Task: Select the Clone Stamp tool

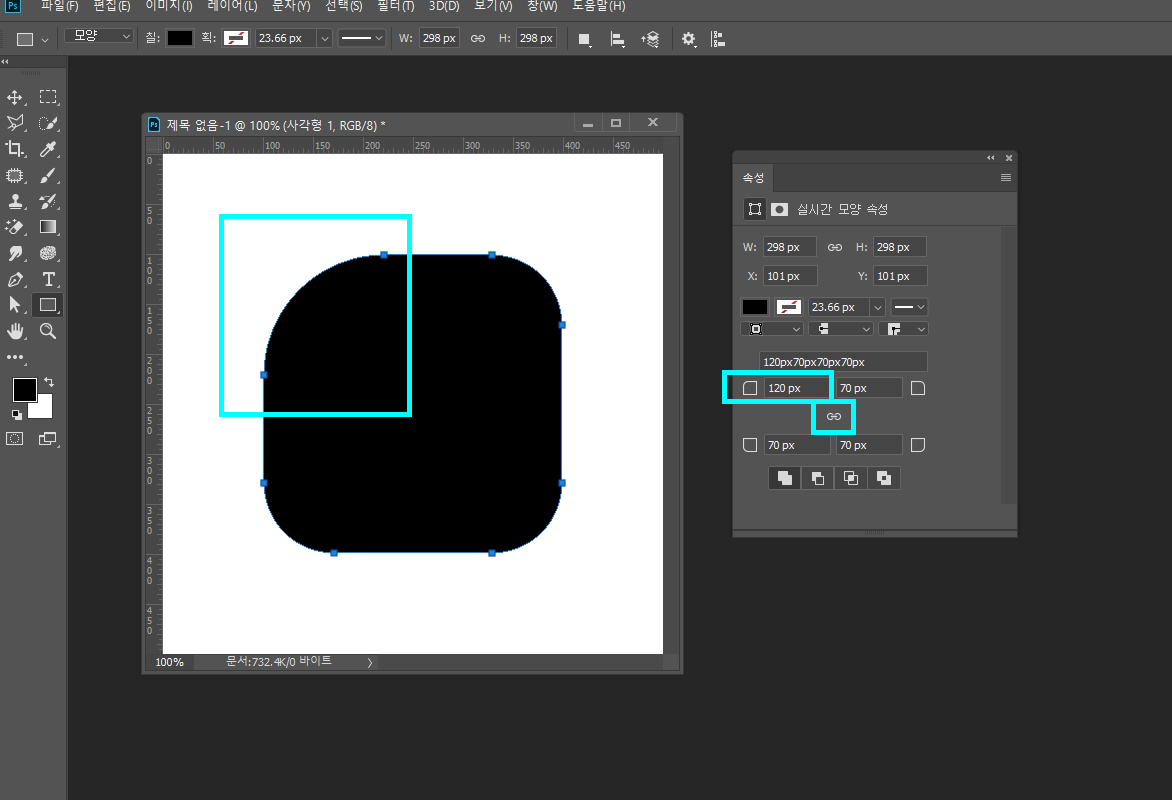Action: (14, 201)
